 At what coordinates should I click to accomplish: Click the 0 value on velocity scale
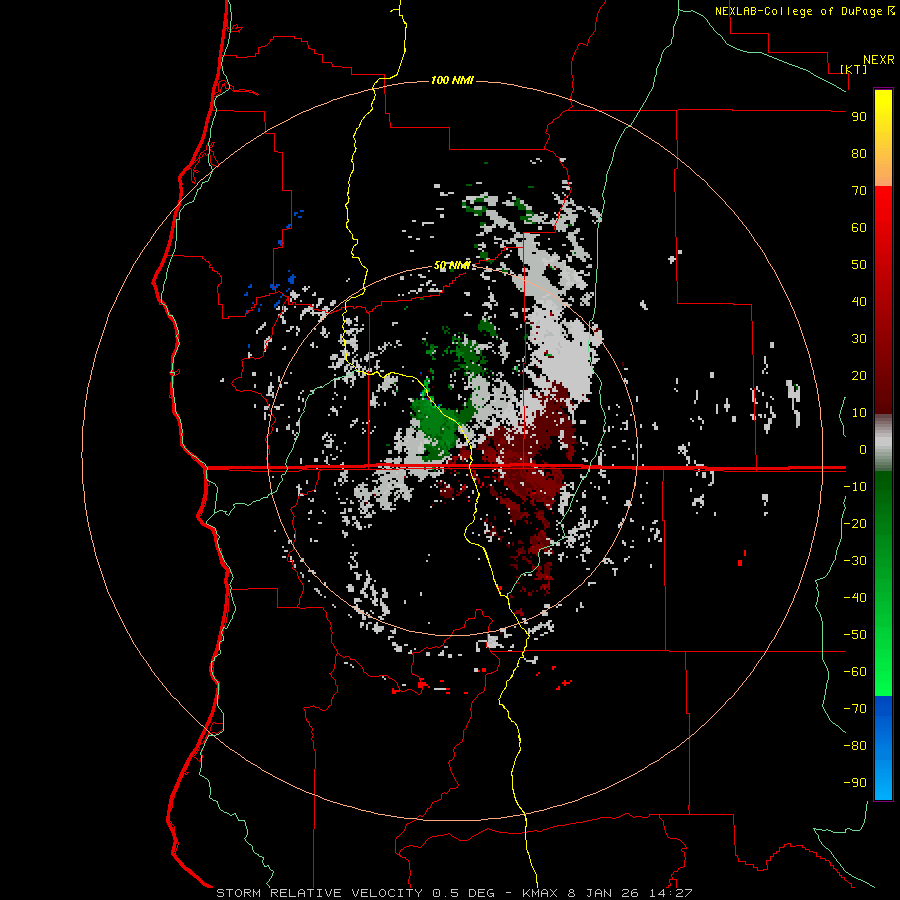click(x=863, y=449)
